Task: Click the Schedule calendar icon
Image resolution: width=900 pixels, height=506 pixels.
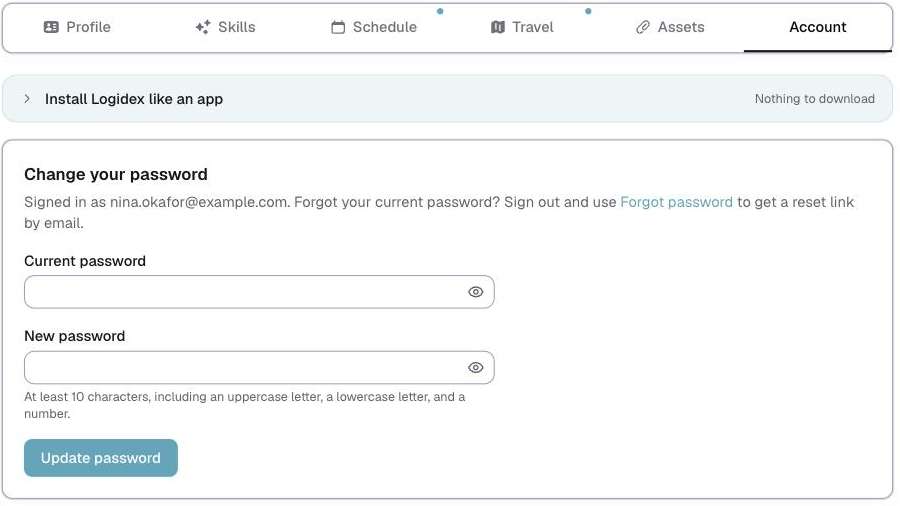Action: point(338,27)
